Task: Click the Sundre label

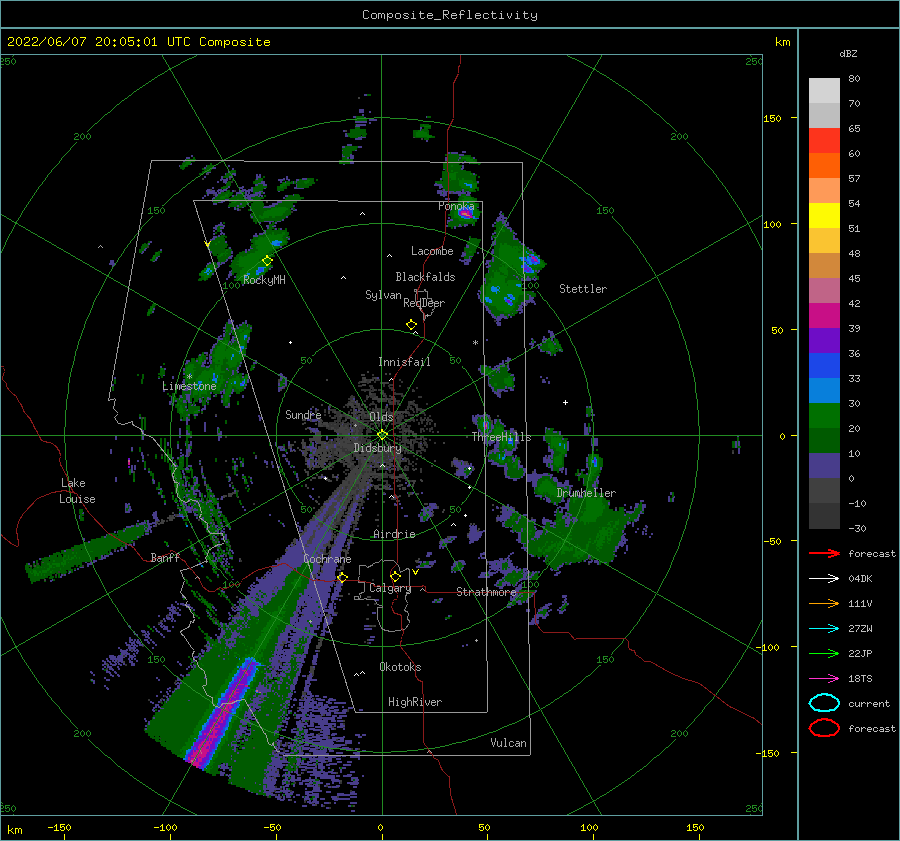Action: coord(303,414)
